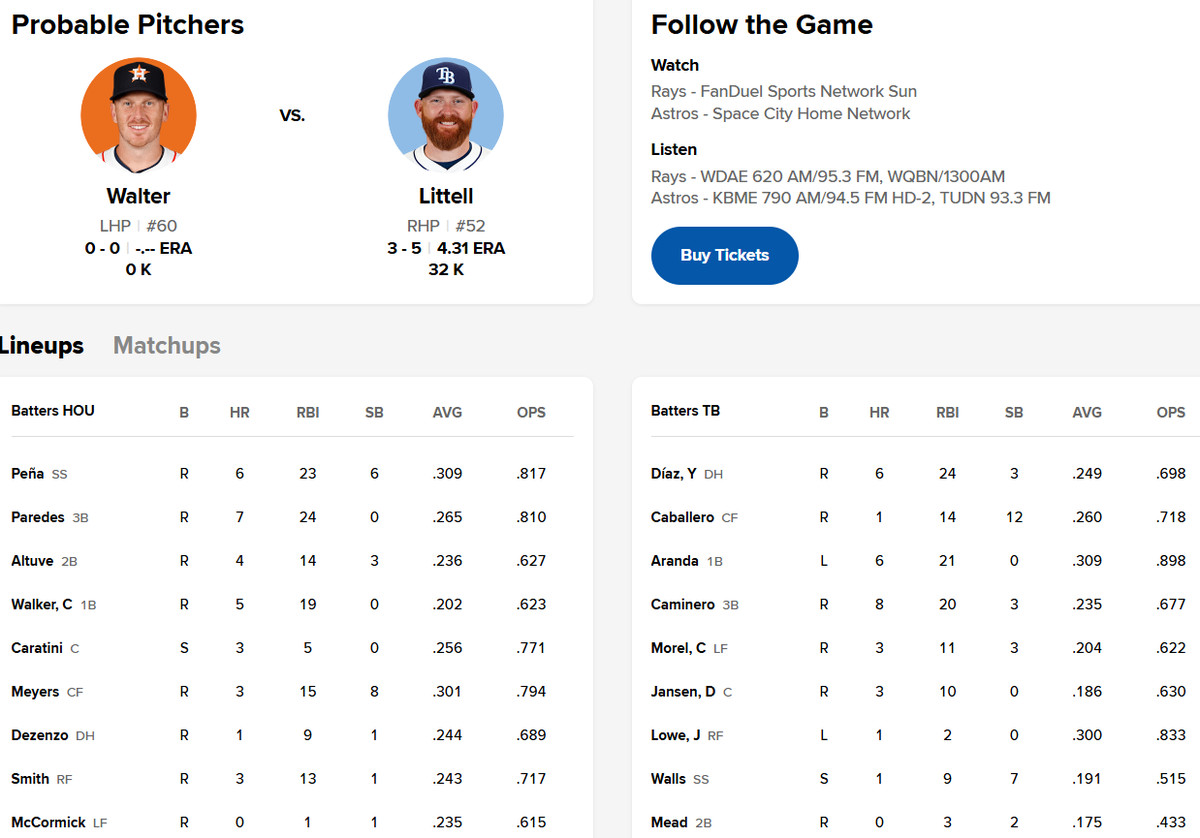Screen dimensions: 1200x838
Task: Click the Buy Tickets button
Action: pos(724,255)
